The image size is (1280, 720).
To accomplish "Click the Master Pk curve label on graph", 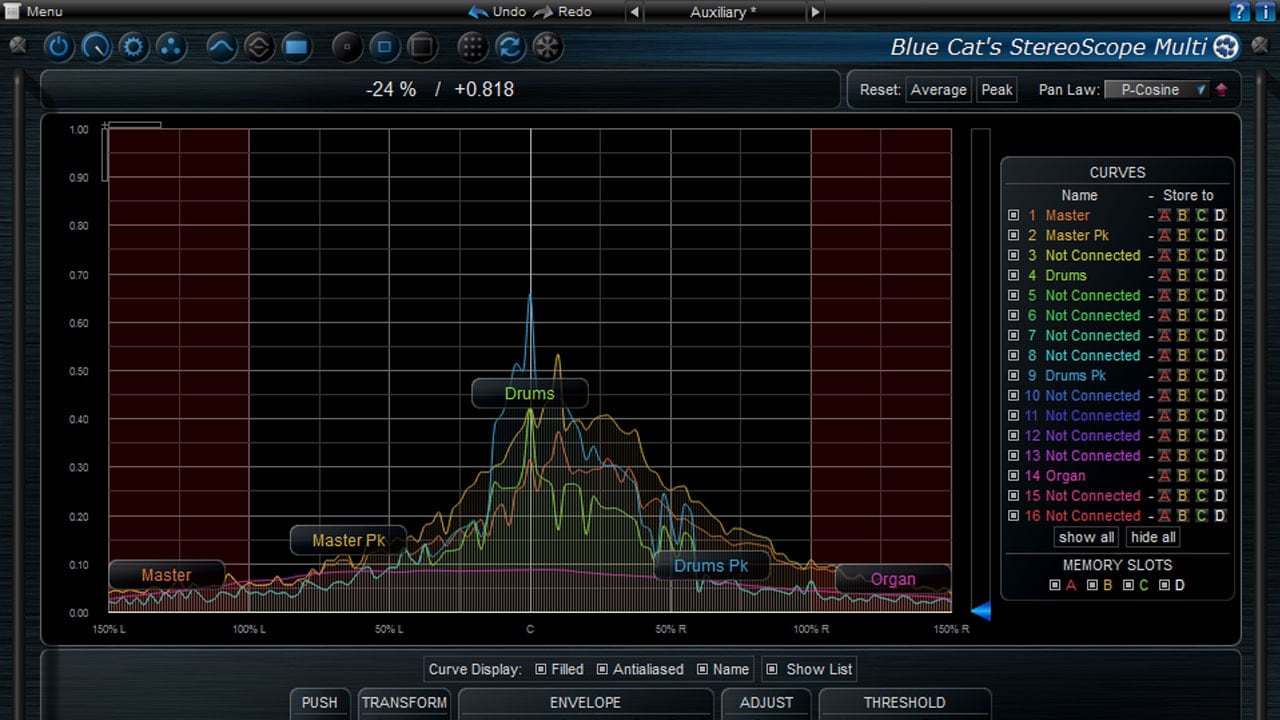I will point(348,540).
